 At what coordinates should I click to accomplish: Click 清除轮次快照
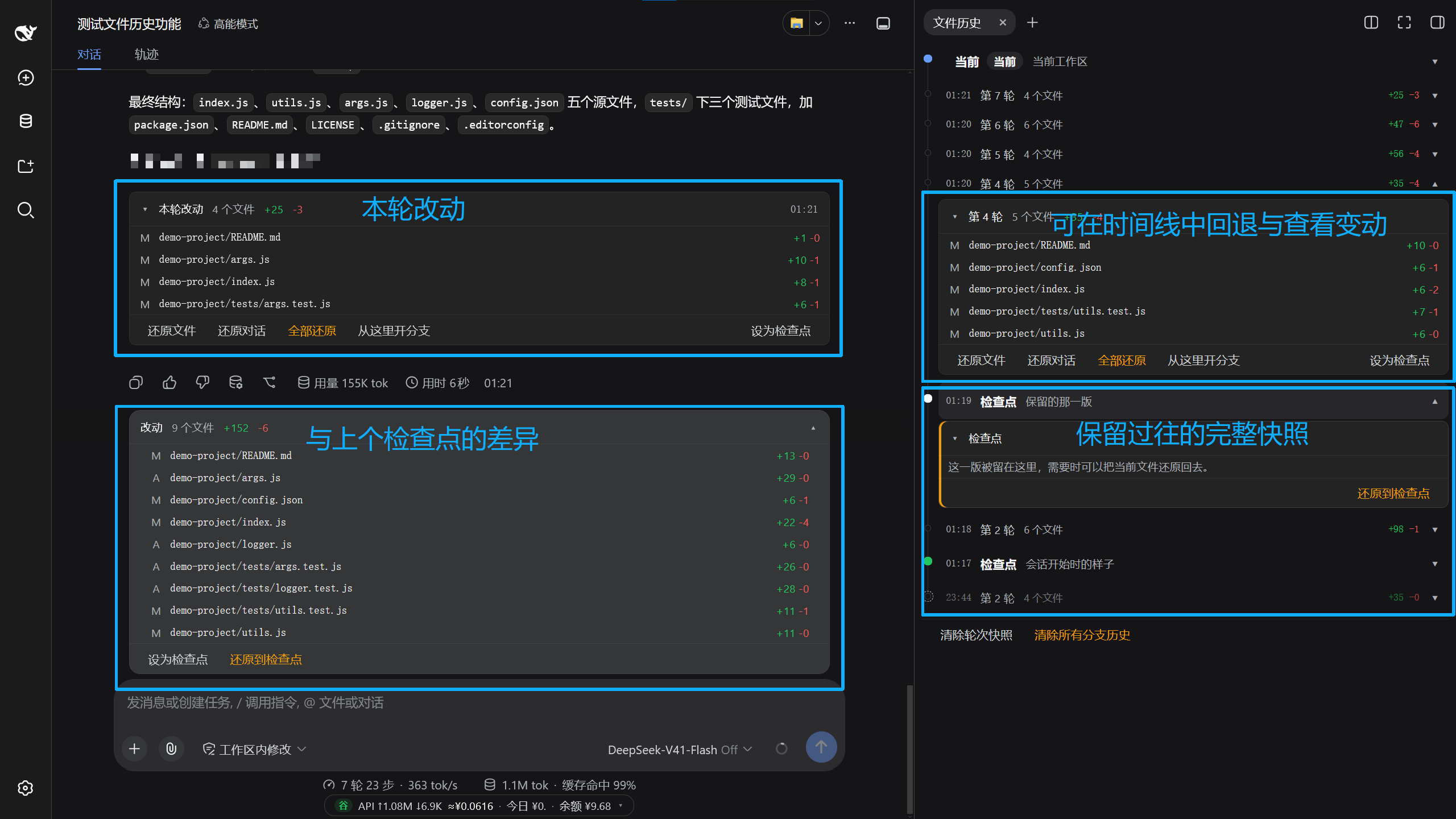(976, 635)
